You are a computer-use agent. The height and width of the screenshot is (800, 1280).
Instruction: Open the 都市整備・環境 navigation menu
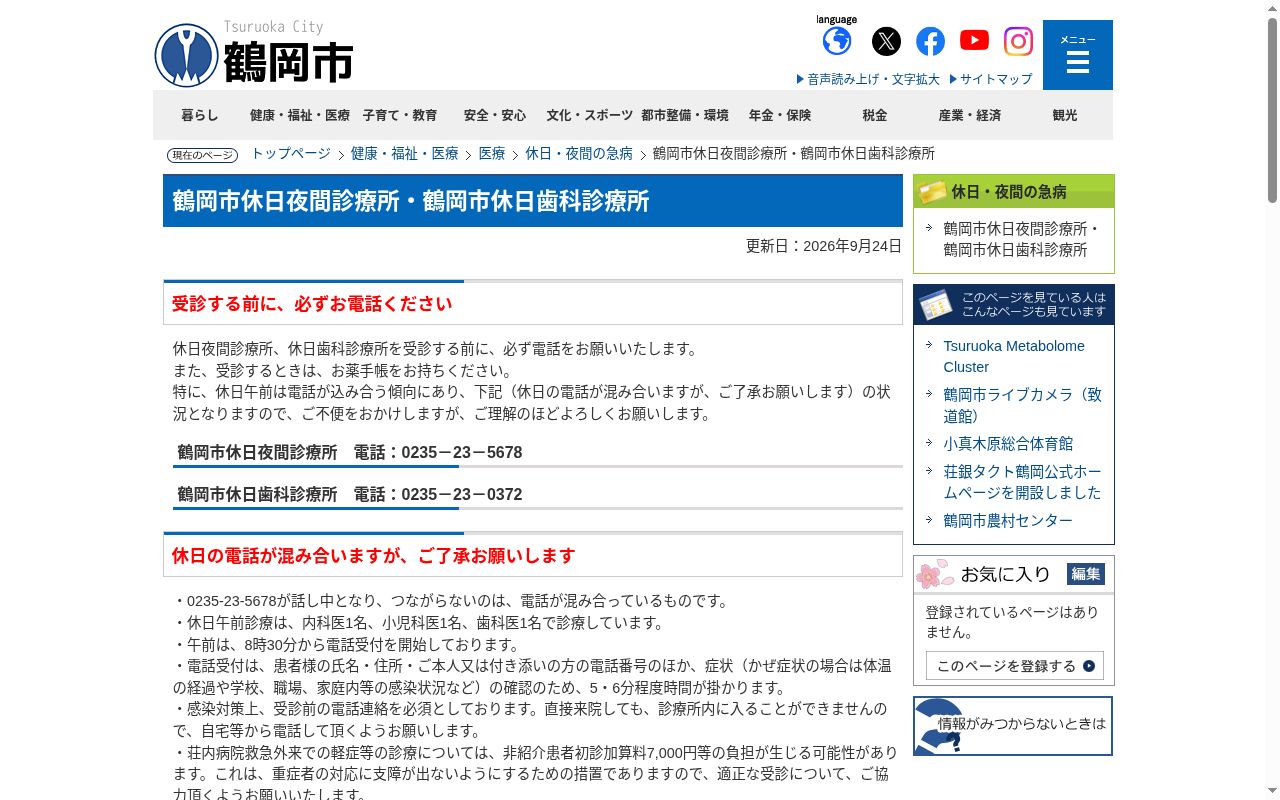point(685,115)
